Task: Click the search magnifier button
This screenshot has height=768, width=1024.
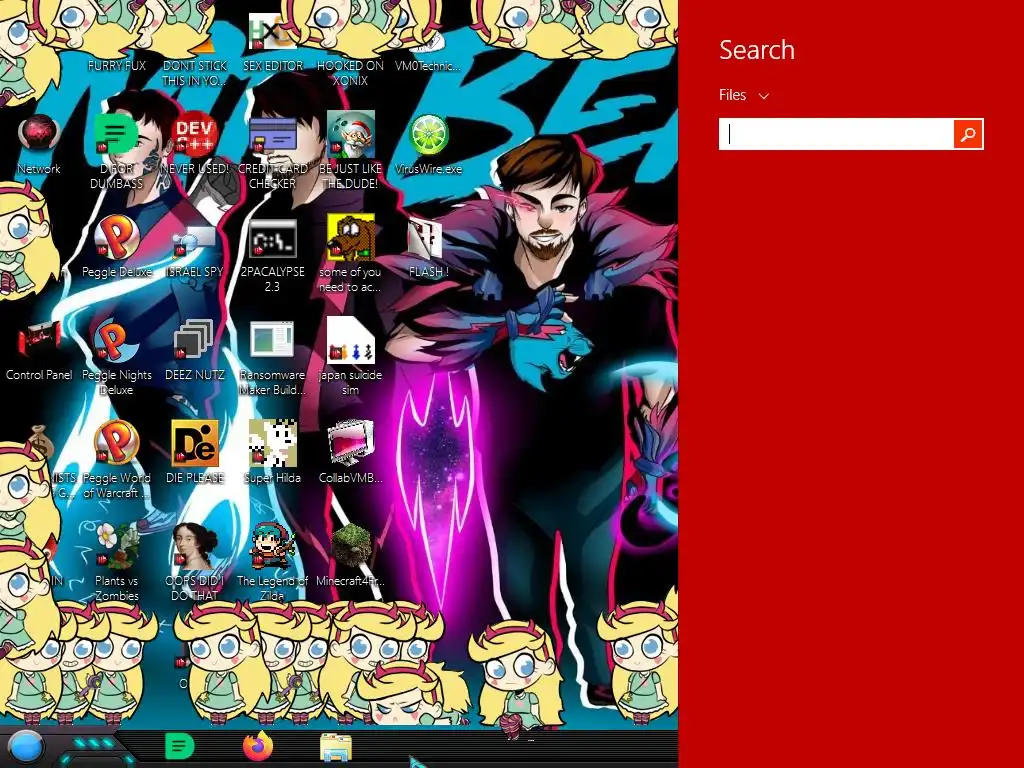Action: click(x=968, y=134)
